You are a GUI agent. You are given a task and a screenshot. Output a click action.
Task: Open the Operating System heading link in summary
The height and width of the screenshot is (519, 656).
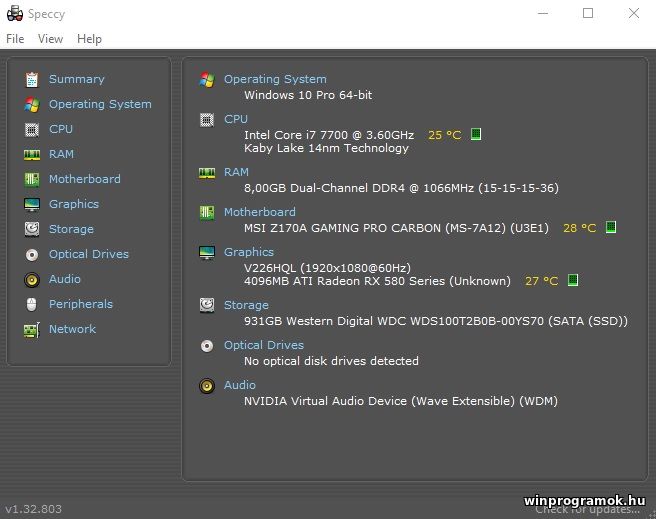275,79
